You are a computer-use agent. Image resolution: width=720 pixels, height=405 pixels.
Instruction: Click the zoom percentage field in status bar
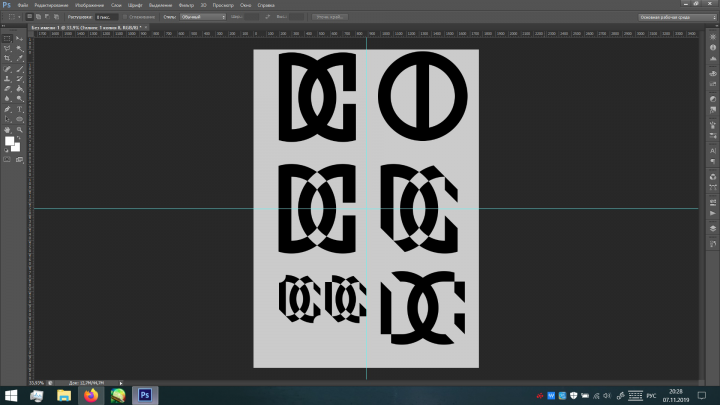(37, 383)
